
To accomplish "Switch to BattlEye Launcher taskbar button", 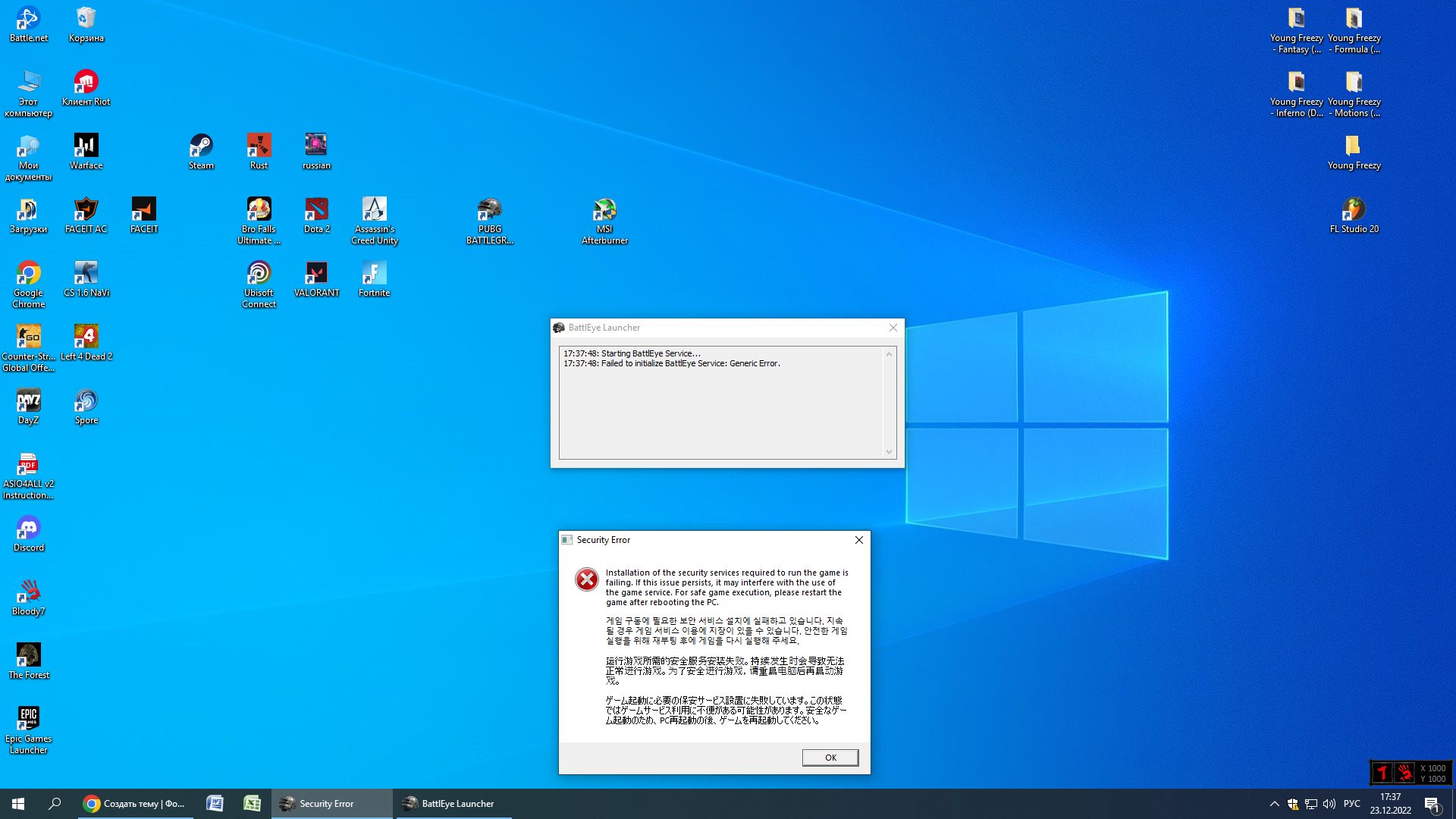I will click(453, 804).
